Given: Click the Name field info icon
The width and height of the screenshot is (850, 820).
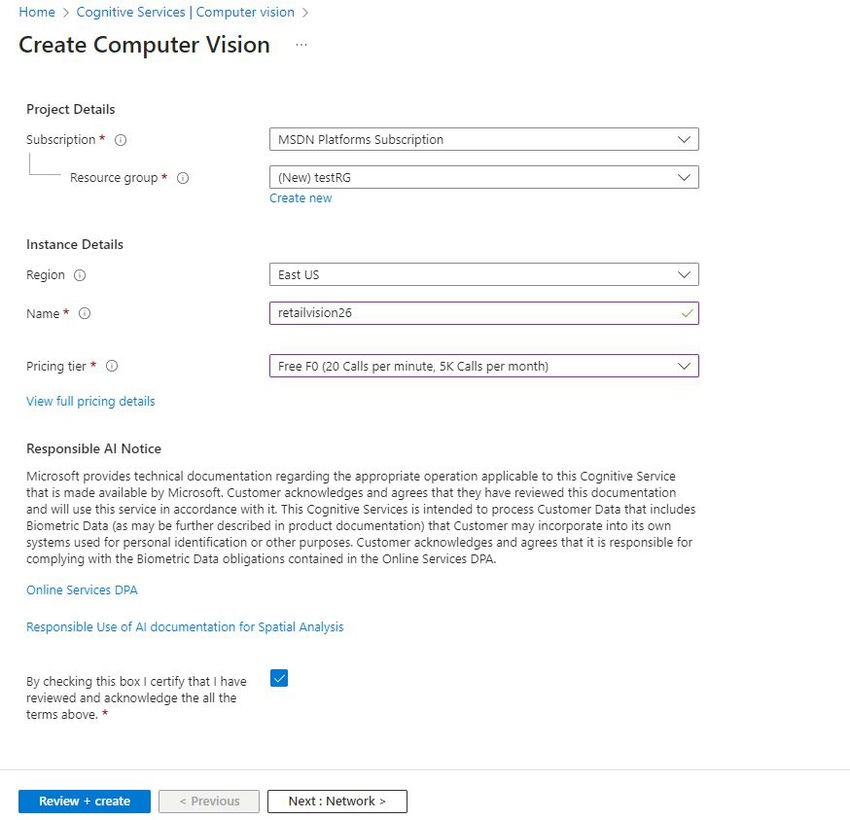Looking at the screenshot, I should [85, 314].
